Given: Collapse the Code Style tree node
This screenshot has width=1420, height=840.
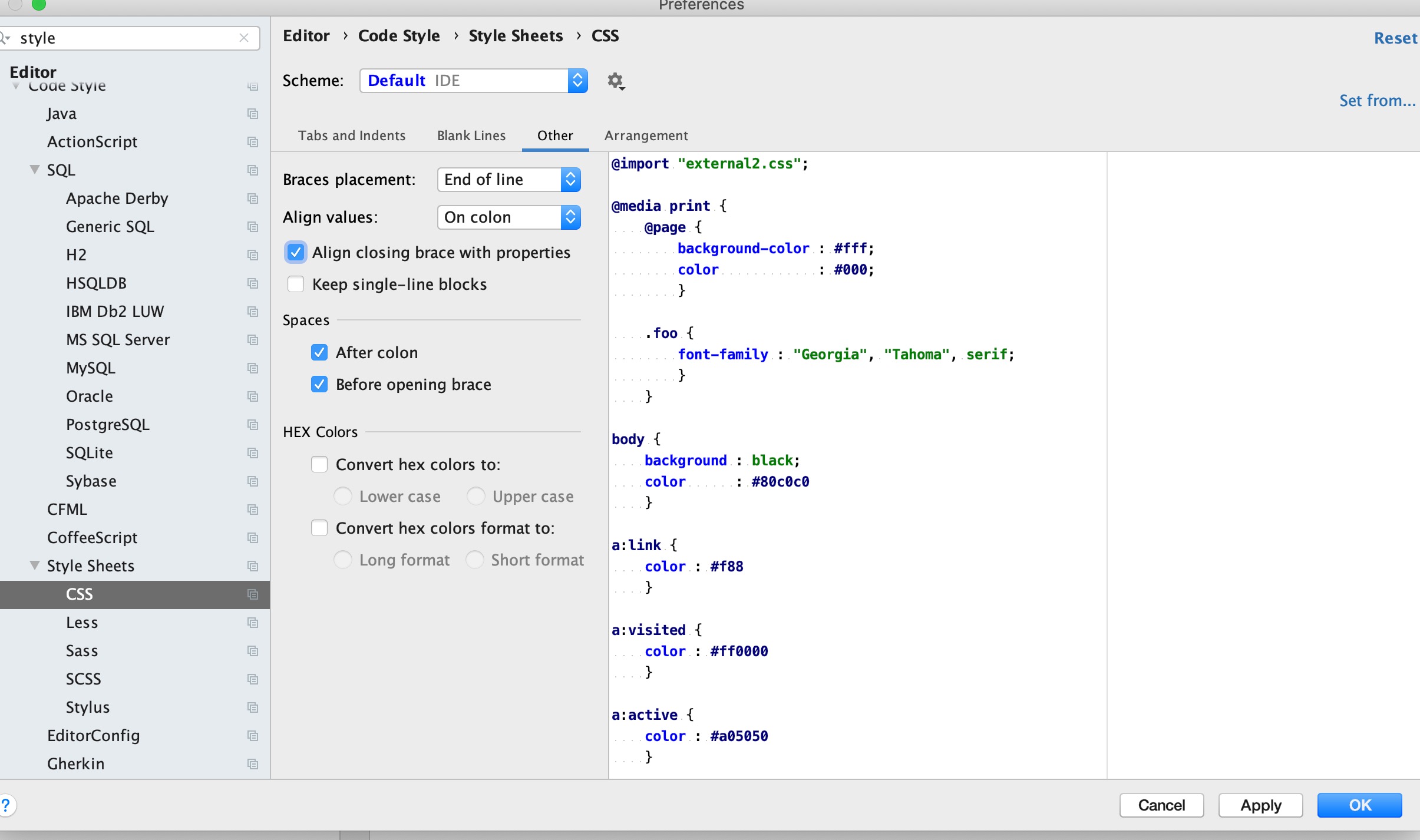Looking at the screenshot, I should (x=16, y=86).
